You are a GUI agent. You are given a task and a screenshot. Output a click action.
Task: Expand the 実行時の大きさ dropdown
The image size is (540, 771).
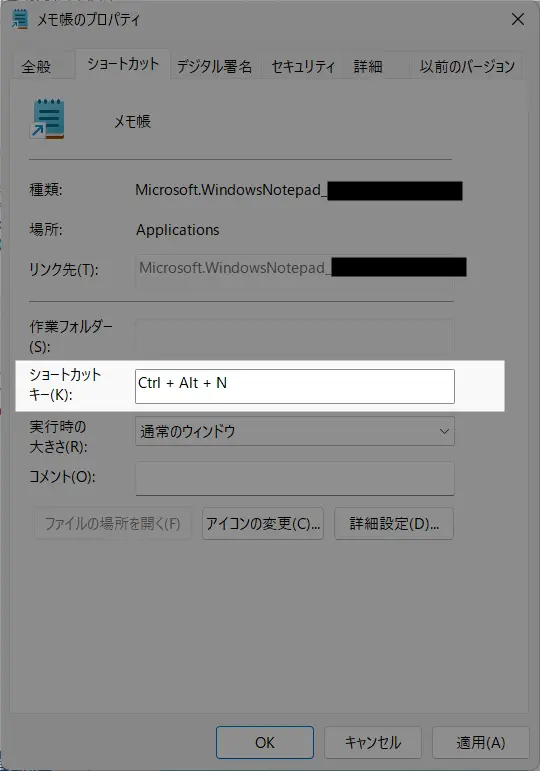tap(295, 431)
